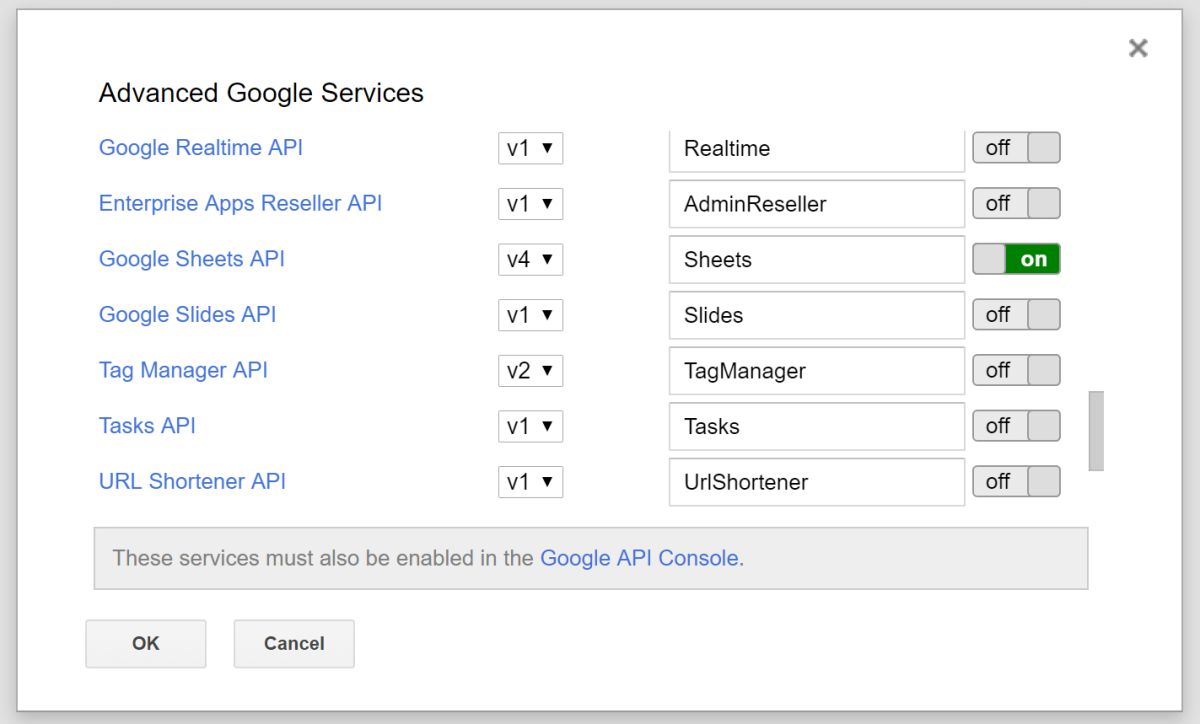Switch on the Slides service toggle
Screen dimensions: 1200x724
point(1016,315)
